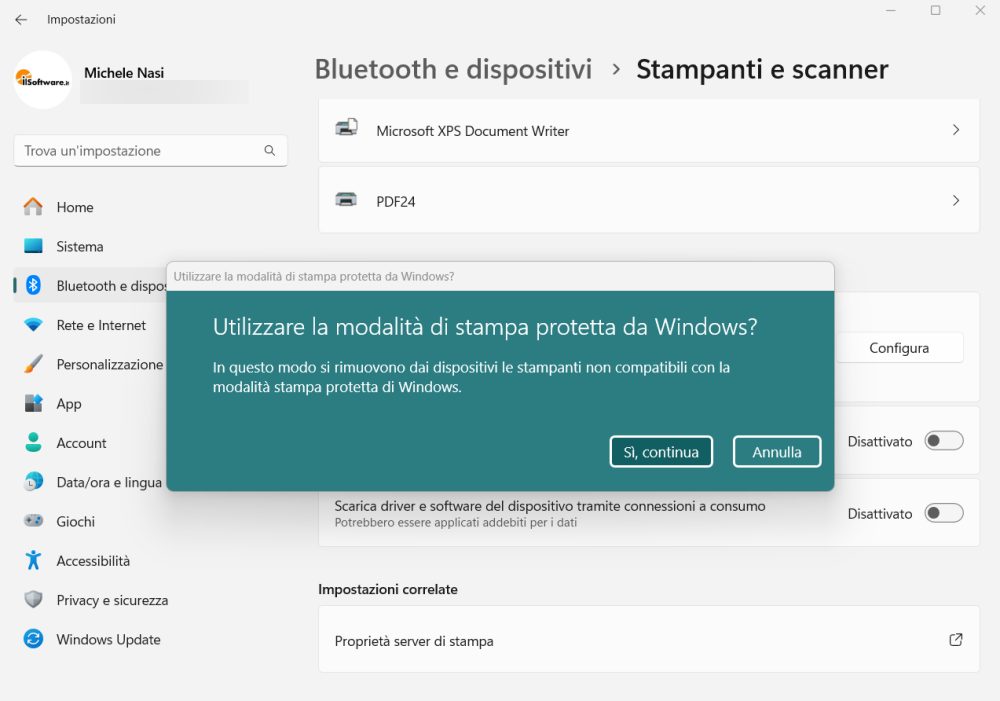Select Personalizzazione in the sidebar

tap(109, 364)
